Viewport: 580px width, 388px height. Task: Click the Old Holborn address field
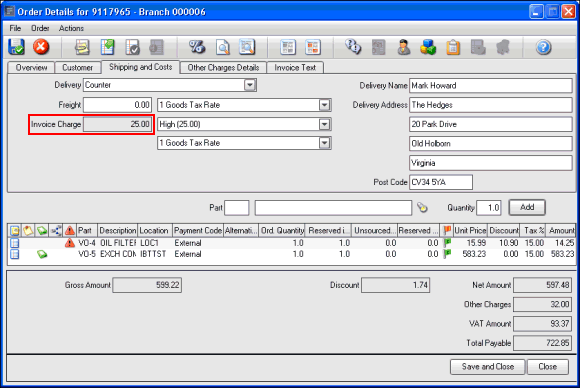[490, 144]
